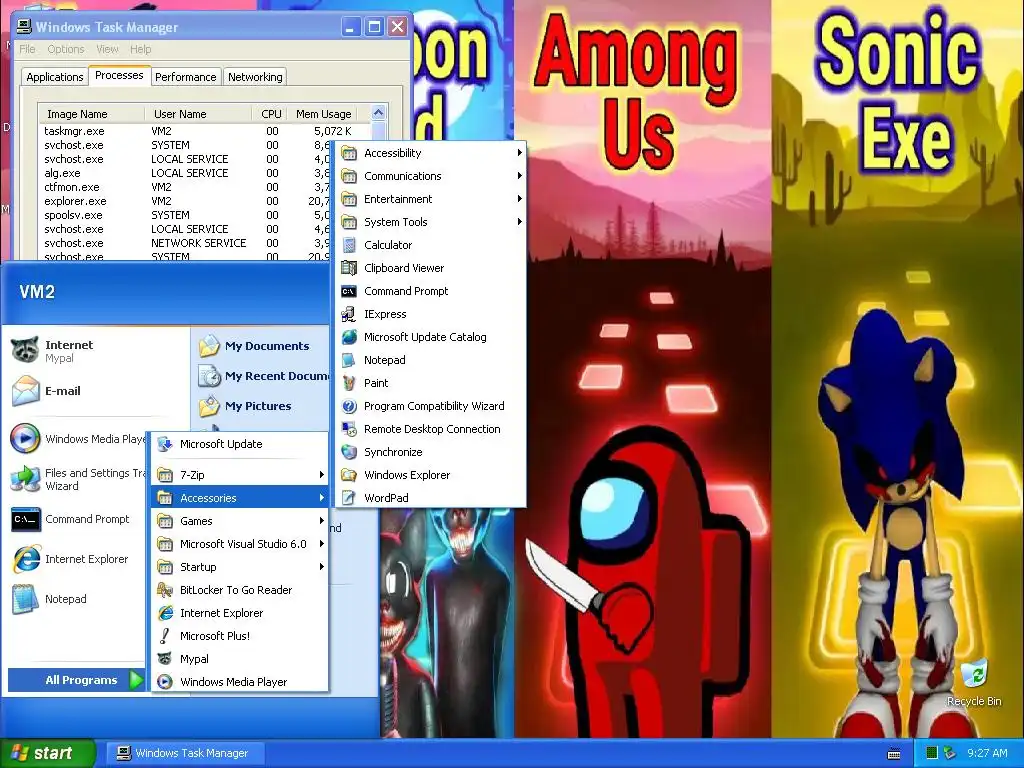Expand the Games program folder

point(239,521)
